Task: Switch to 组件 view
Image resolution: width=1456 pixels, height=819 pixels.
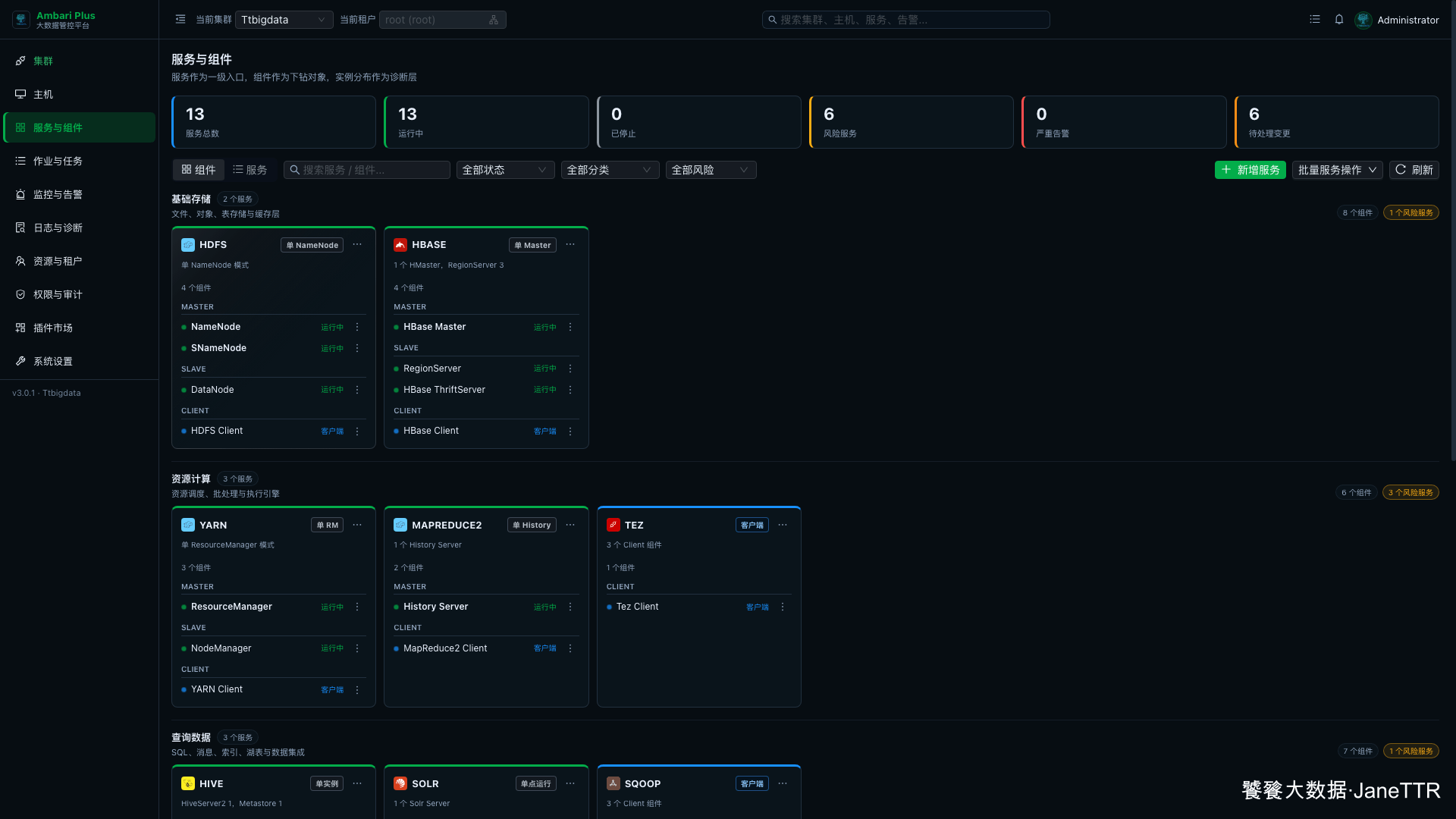Action: click(x=199, y=170)
